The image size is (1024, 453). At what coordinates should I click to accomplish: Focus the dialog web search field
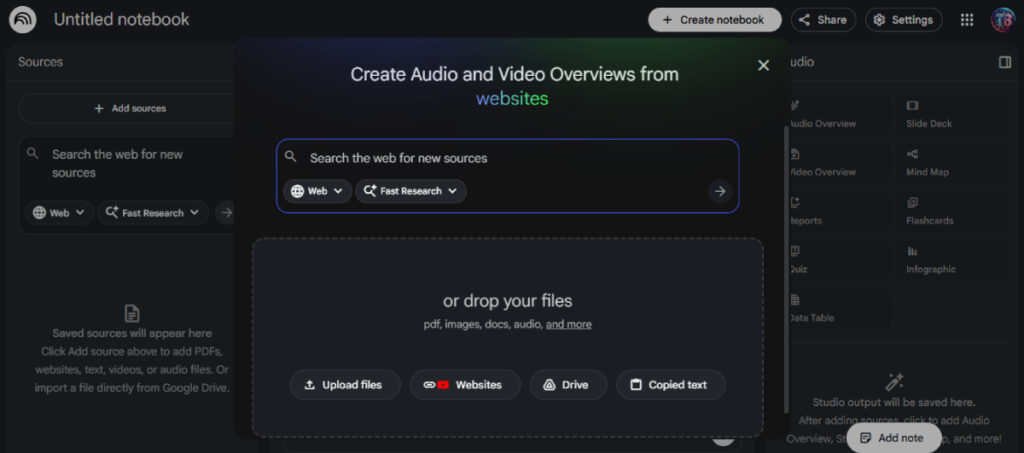(x=500, y=158)
